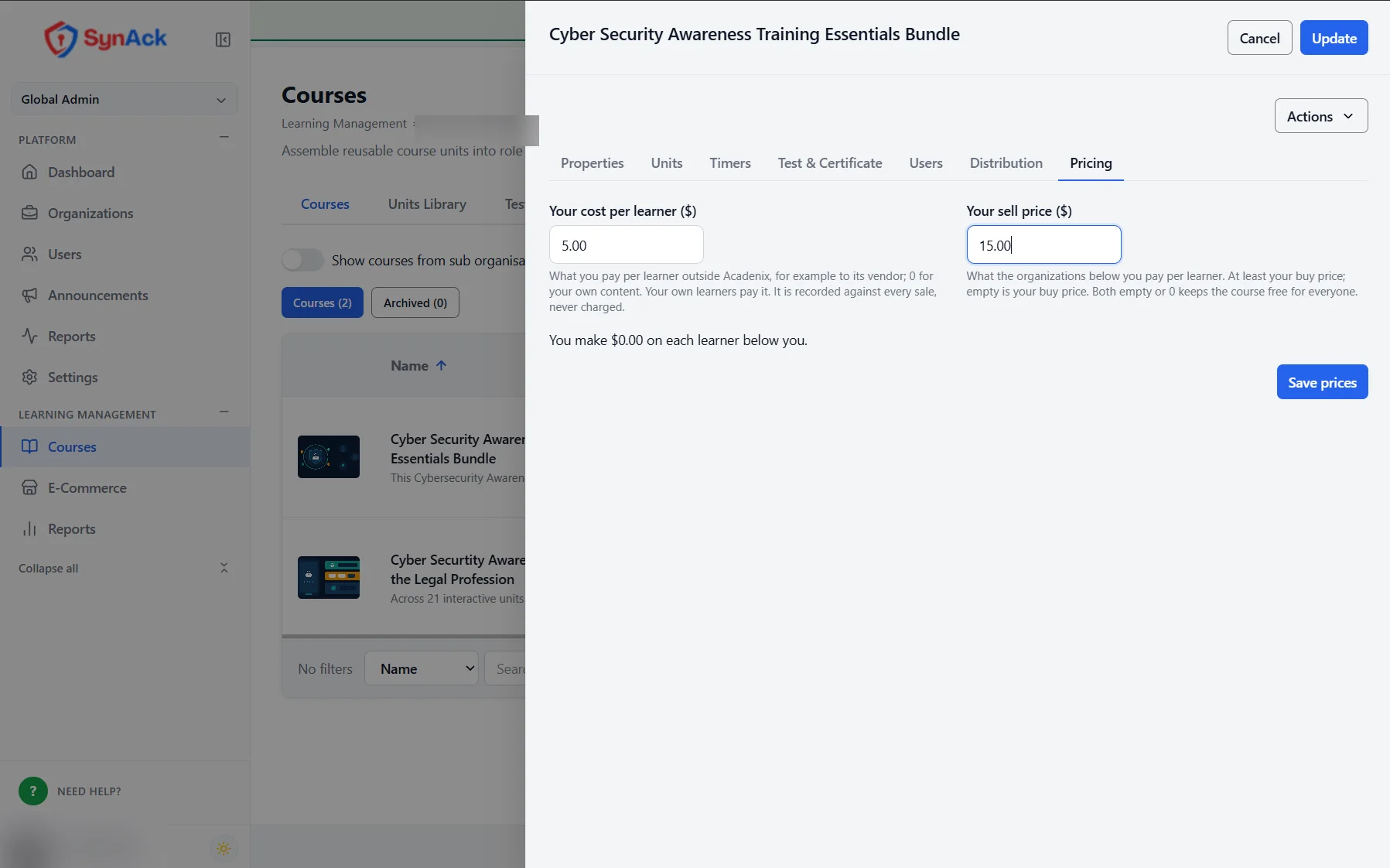
Task: Click the Courses tab in main page
Action: coord(325,204)
